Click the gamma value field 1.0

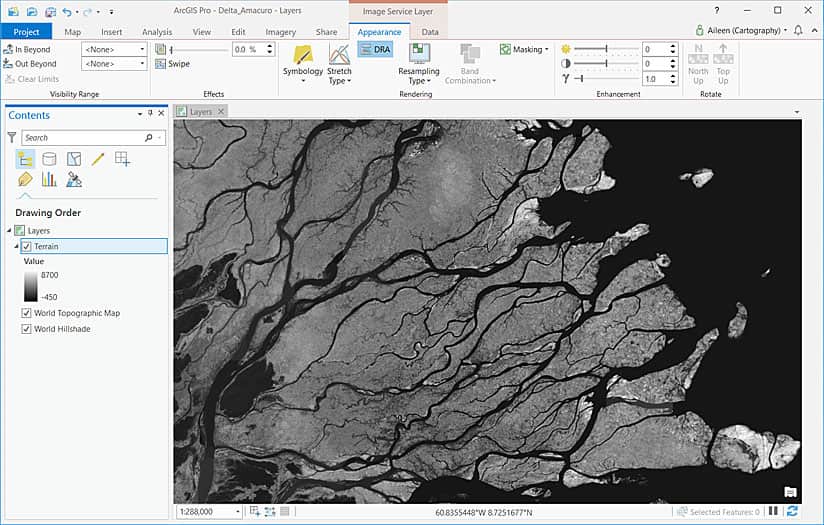pyautogui.click(x=655, y=79)
